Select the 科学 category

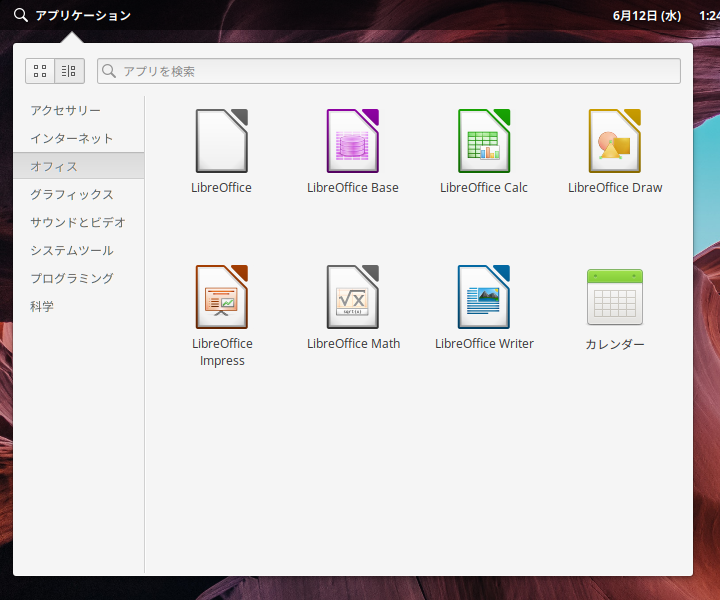click(79, 306)
